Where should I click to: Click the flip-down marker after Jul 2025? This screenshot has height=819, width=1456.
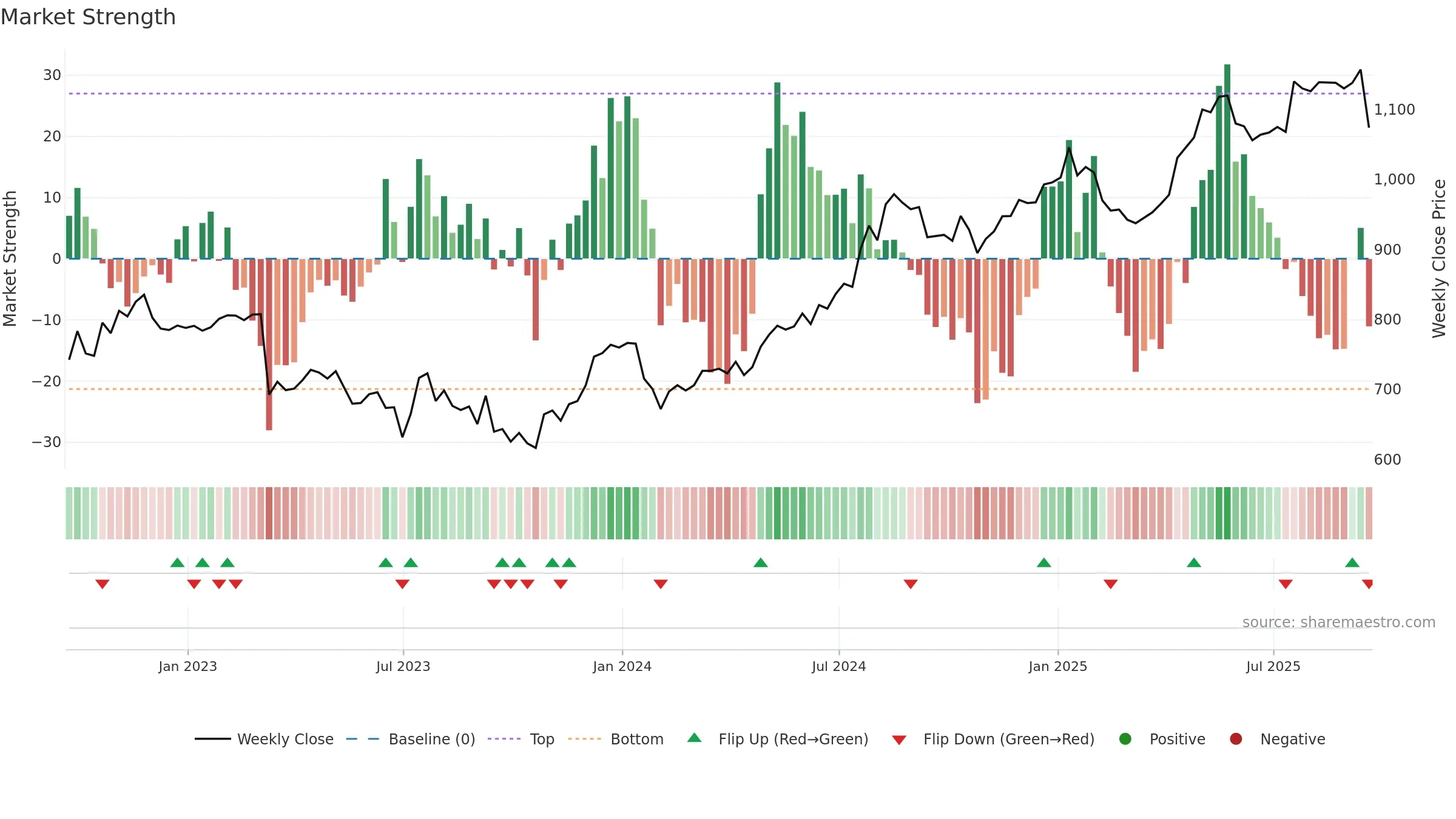(1286, 584)
